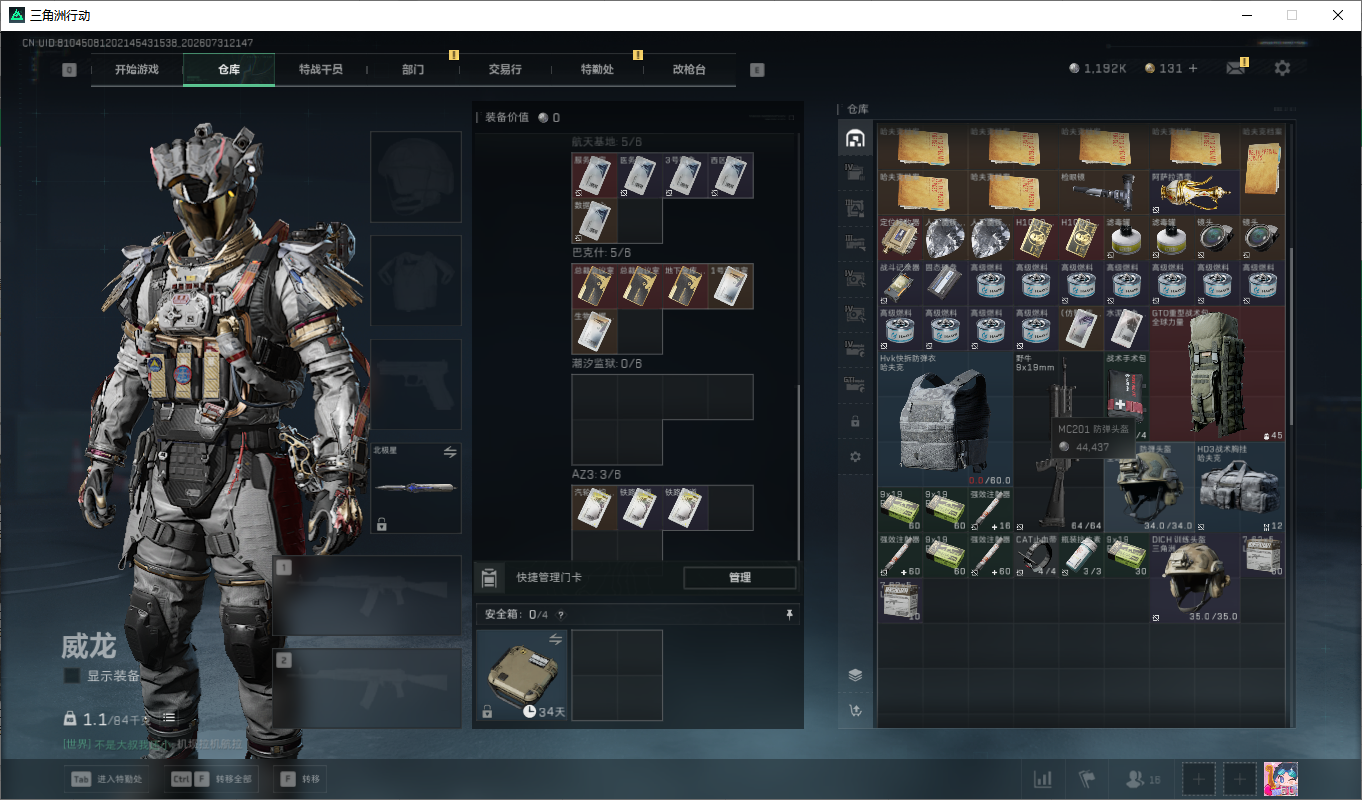Open the mail envelope icon
The image size is (1362, 800).
1235,68
